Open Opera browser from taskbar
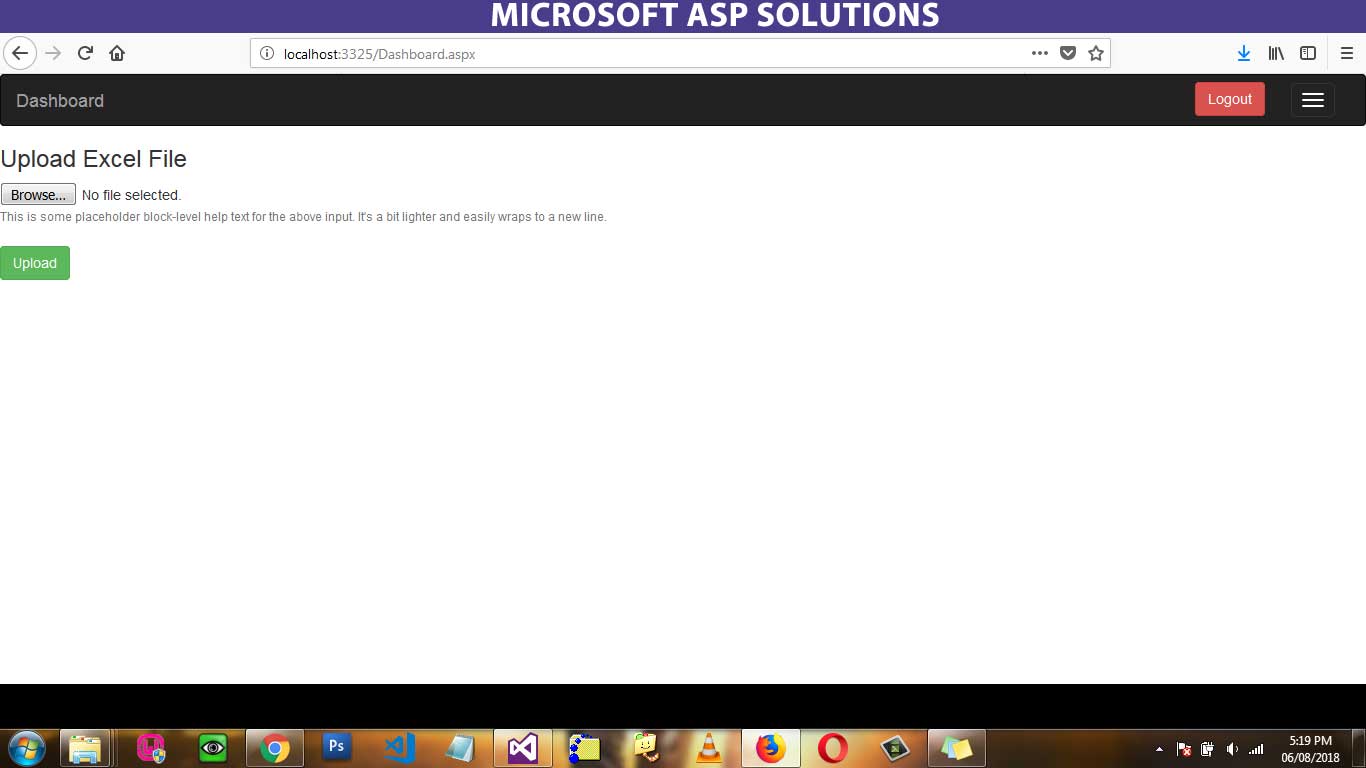The width and height of the screenshot is (1366, 768). (x=833, y=748)
